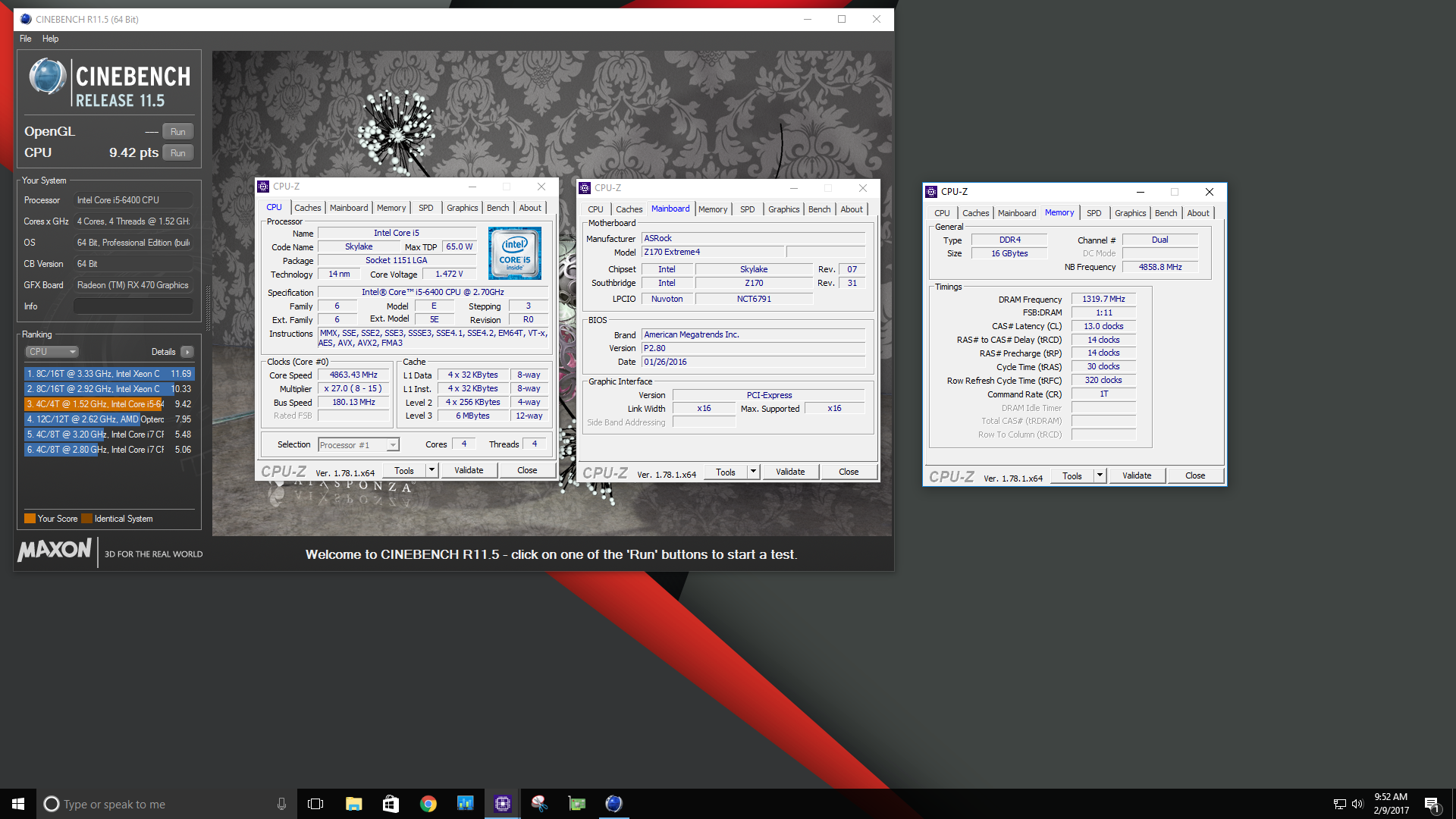Click the Identical System legend swatch

tap(86, 519)
